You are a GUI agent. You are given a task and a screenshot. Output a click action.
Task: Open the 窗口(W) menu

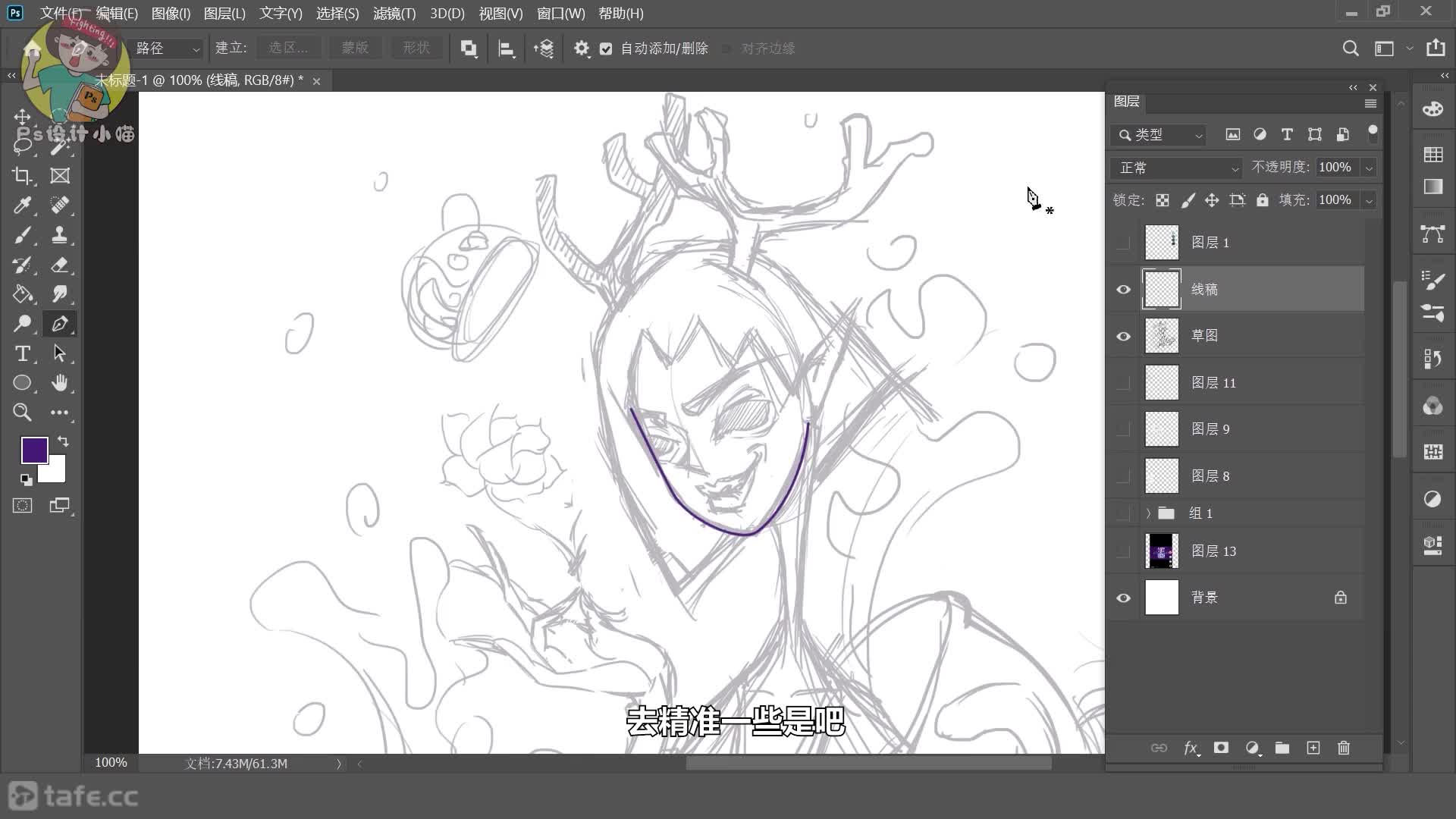click(560, 14)
